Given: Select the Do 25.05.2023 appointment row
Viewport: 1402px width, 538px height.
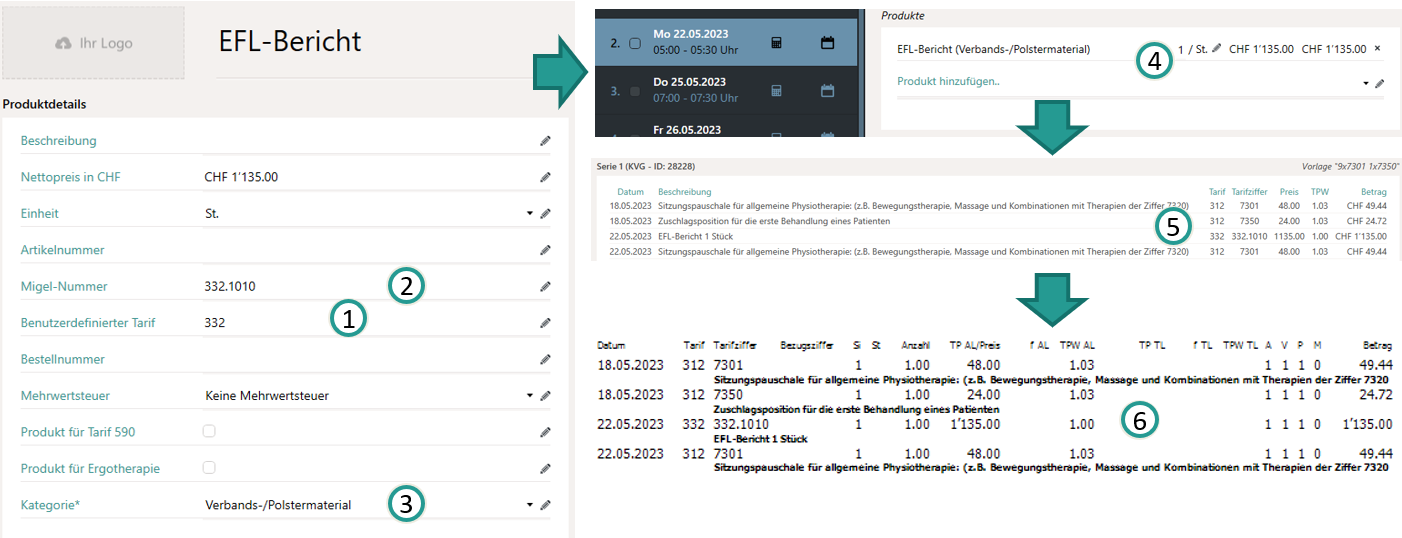Looking at the screenshot, I should tap(700, 90).
